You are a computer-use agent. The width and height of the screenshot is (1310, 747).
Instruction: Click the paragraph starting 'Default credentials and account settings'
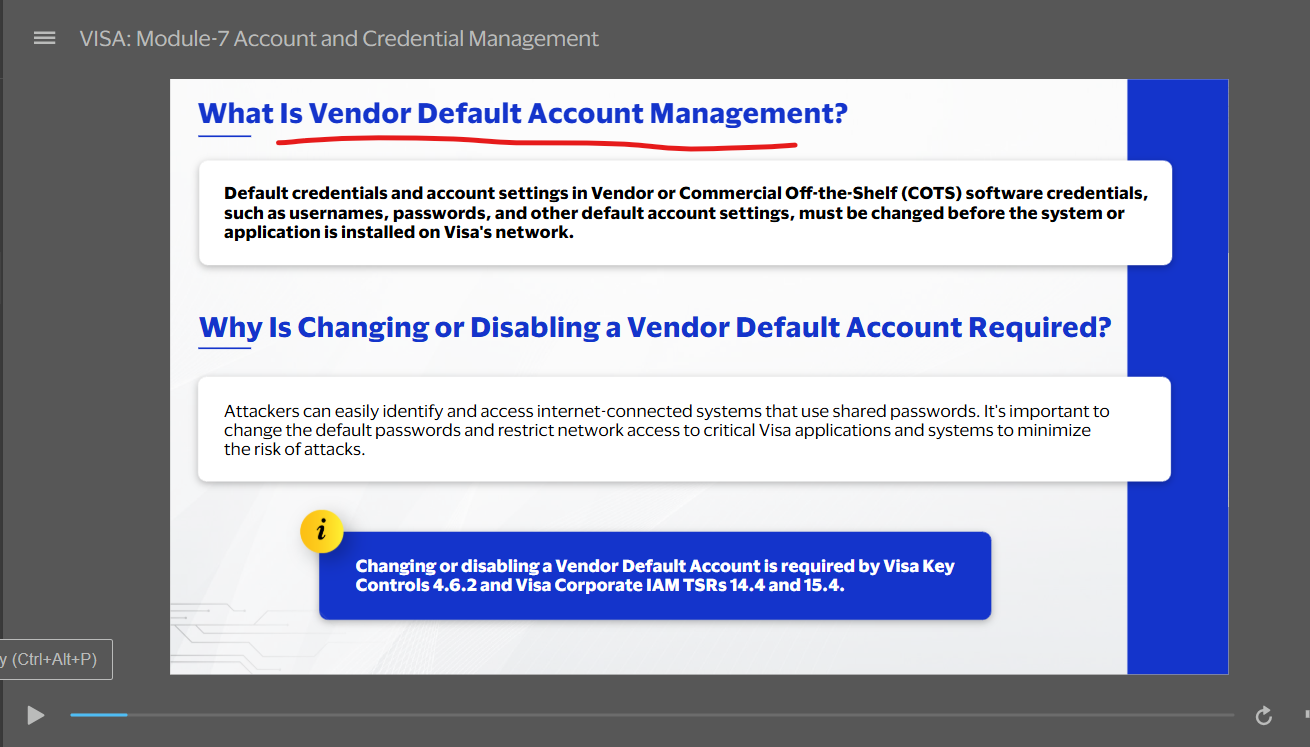pos(685,212)
